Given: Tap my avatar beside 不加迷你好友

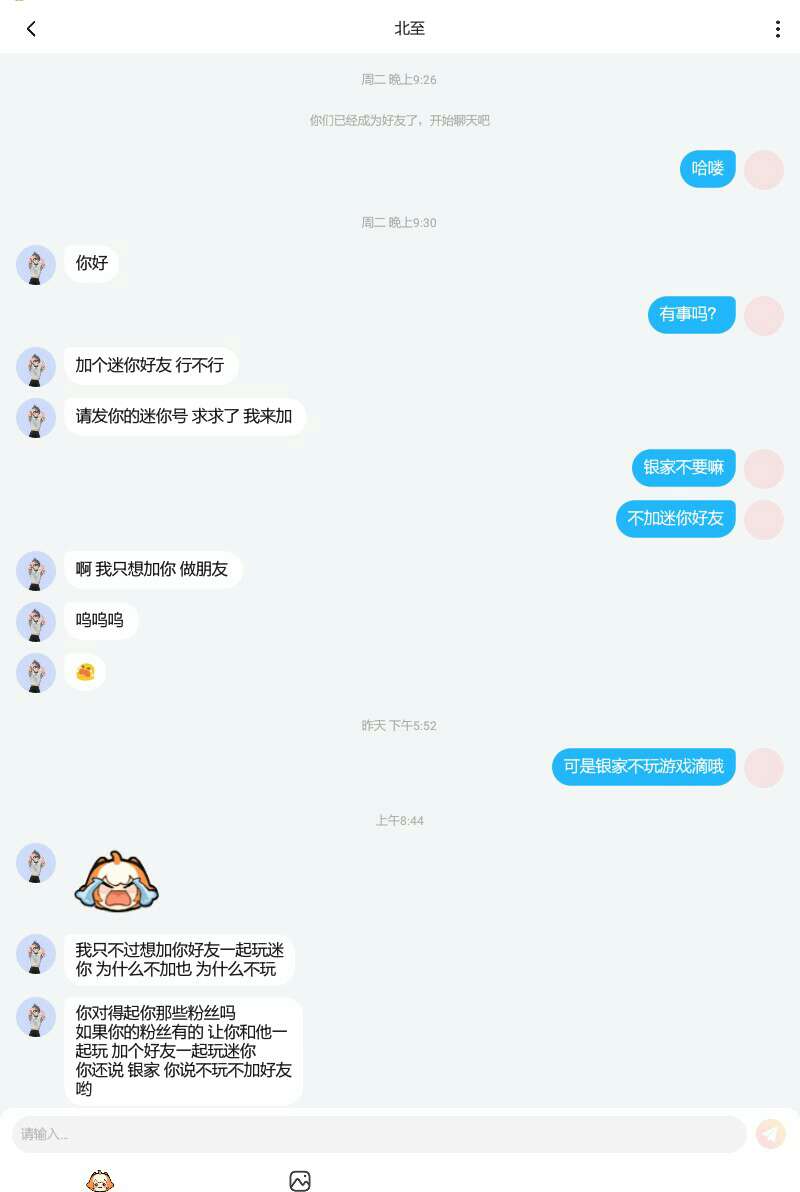Looking at the screenshot, I should pos(763,520).
